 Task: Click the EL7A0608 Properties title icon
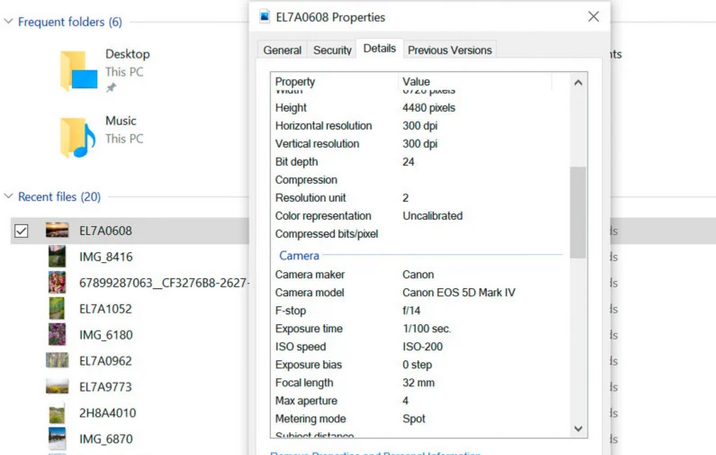click(264, 17)
